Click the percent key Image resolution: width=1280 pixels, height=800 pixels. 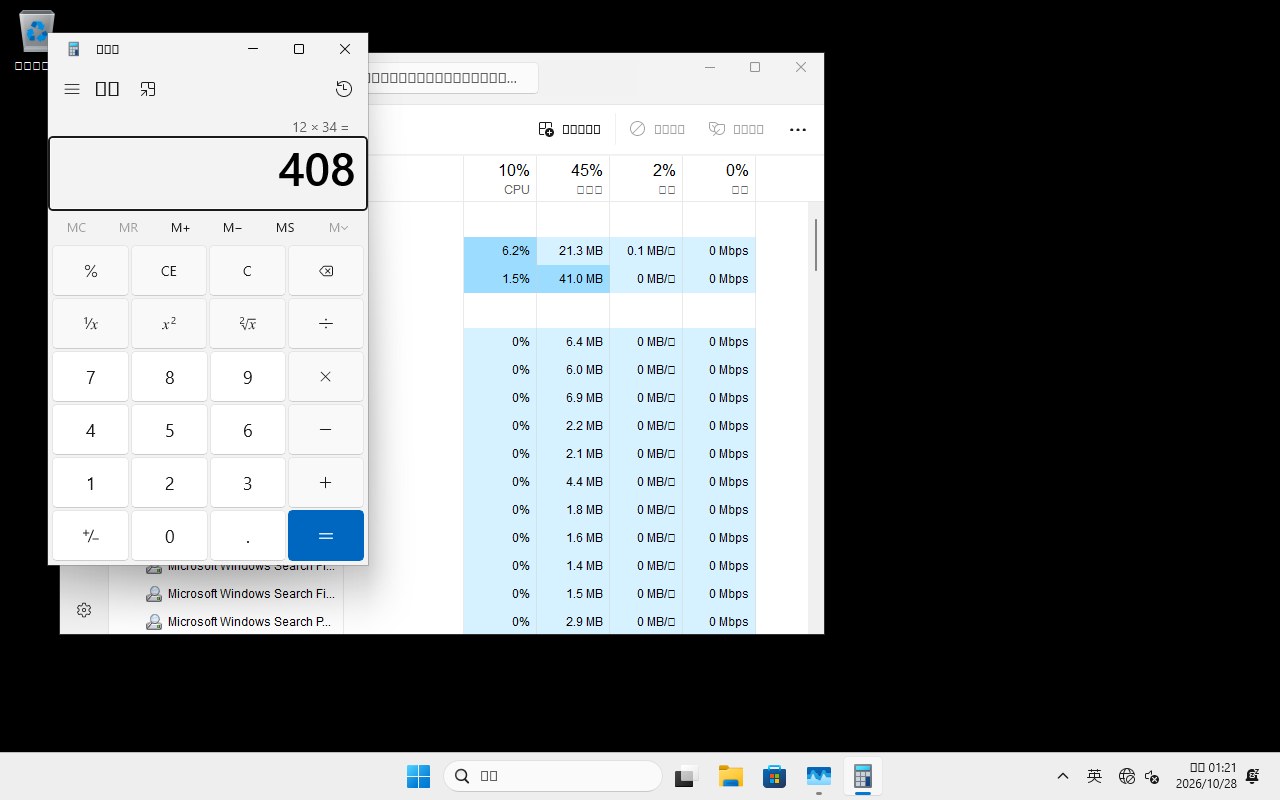tap(91, 271)
